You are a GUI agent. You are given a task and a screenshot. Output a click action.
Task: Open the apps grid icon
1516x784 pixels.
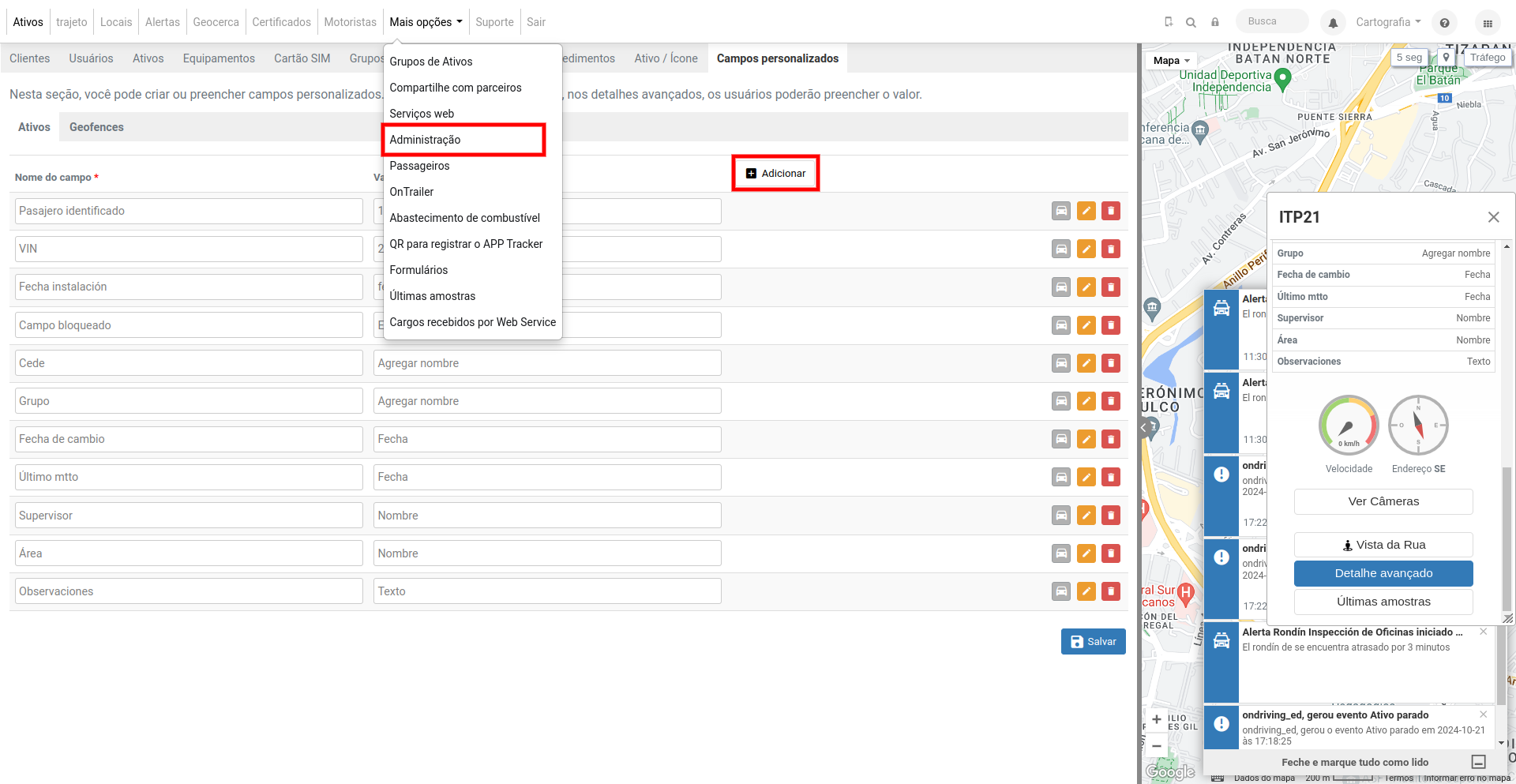[1488, 23]
